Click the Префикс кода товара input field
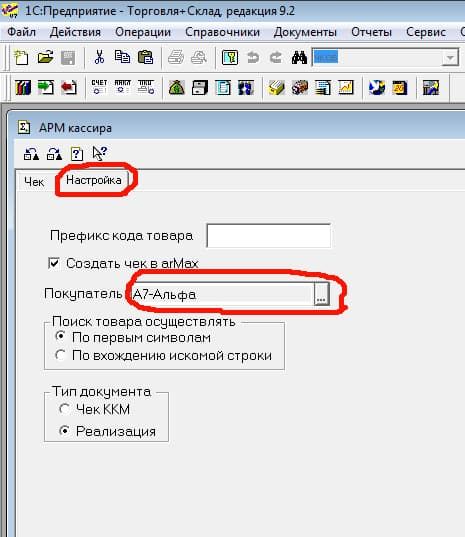This screenshot has width=465, height=537. pos(268,236)
